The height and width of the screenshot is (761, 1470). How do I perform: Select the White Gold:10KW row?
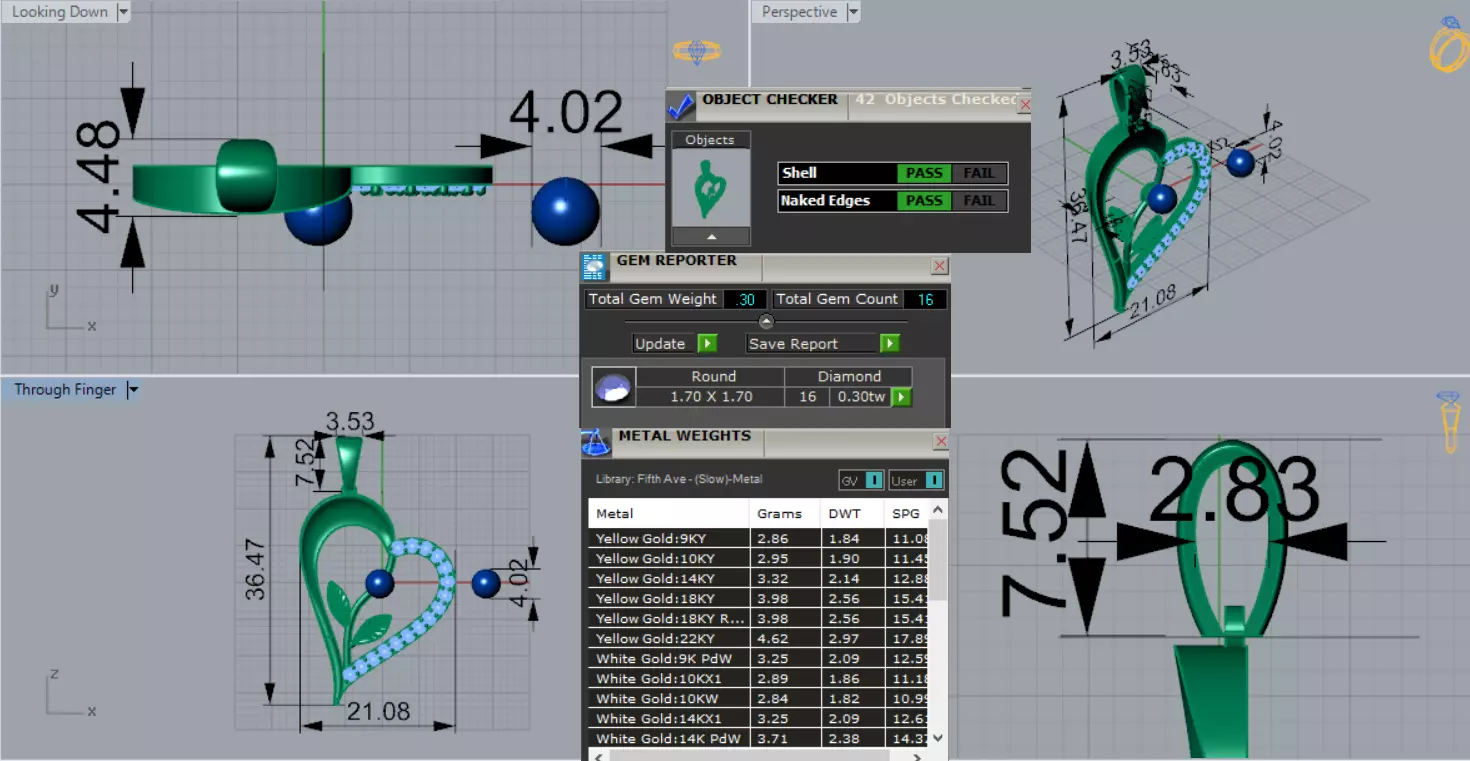point(759,698)
